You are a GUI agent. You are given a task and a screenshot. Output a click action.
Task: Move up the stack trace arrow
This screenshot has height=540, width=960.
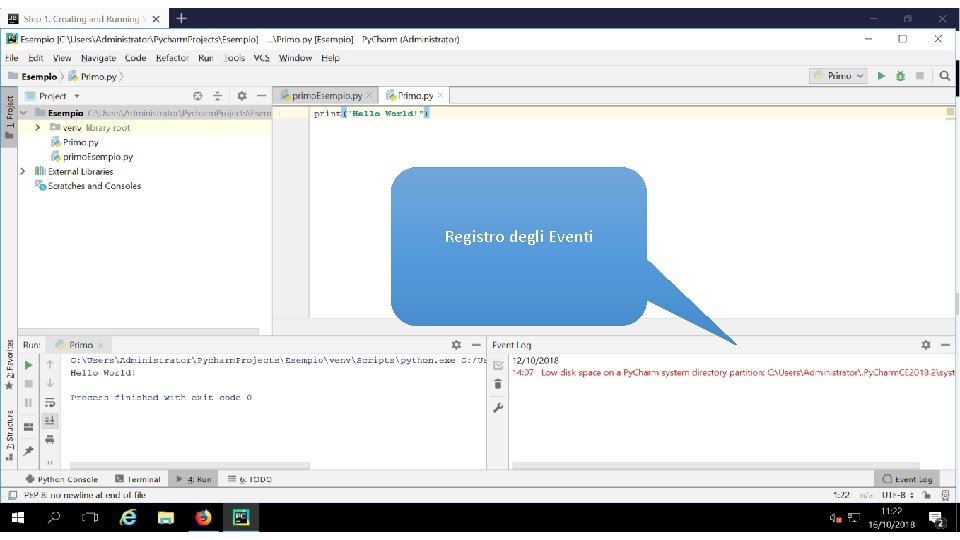(x=50, y=365)
